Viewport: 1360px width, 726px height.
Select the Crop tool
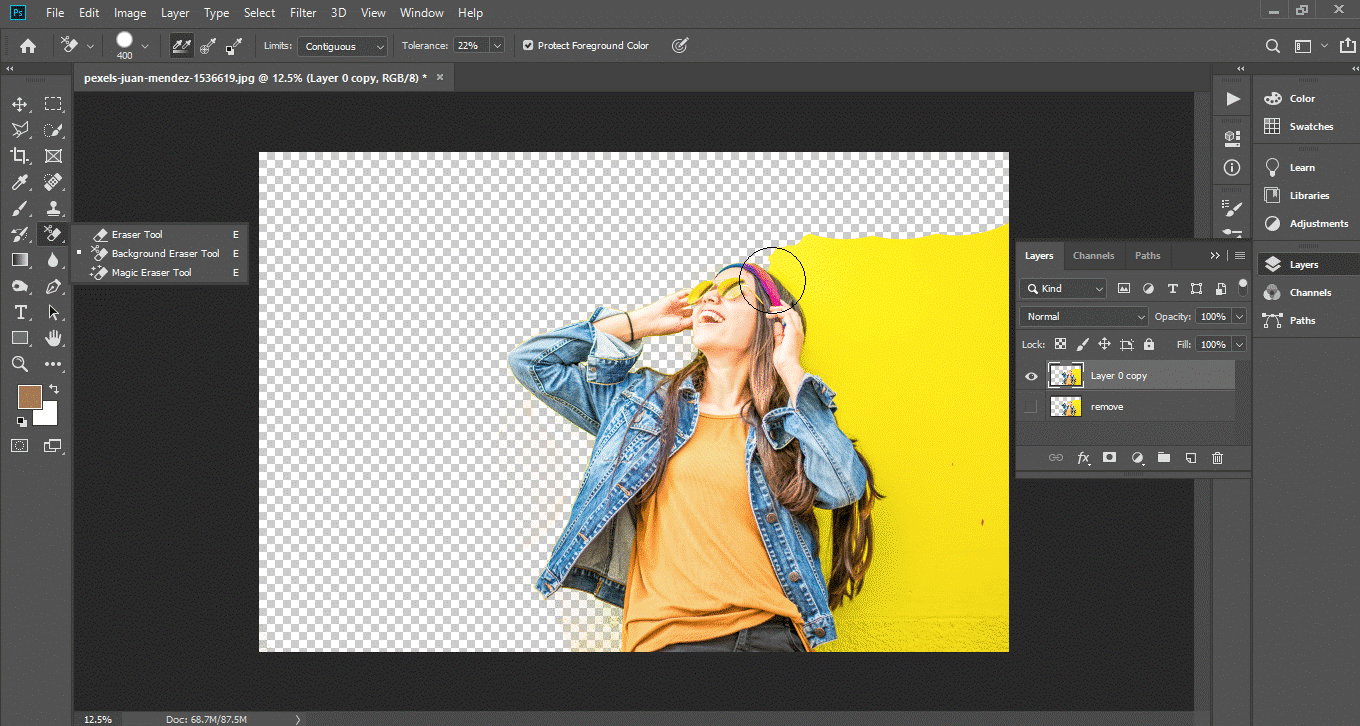pos(20,156)
